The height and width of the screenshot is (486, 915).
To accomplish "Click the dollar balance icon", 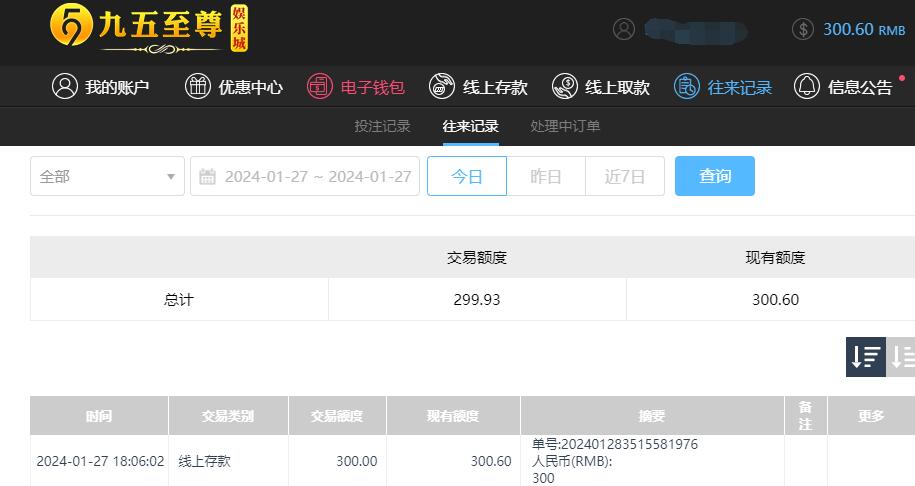I will click(803, 29).
